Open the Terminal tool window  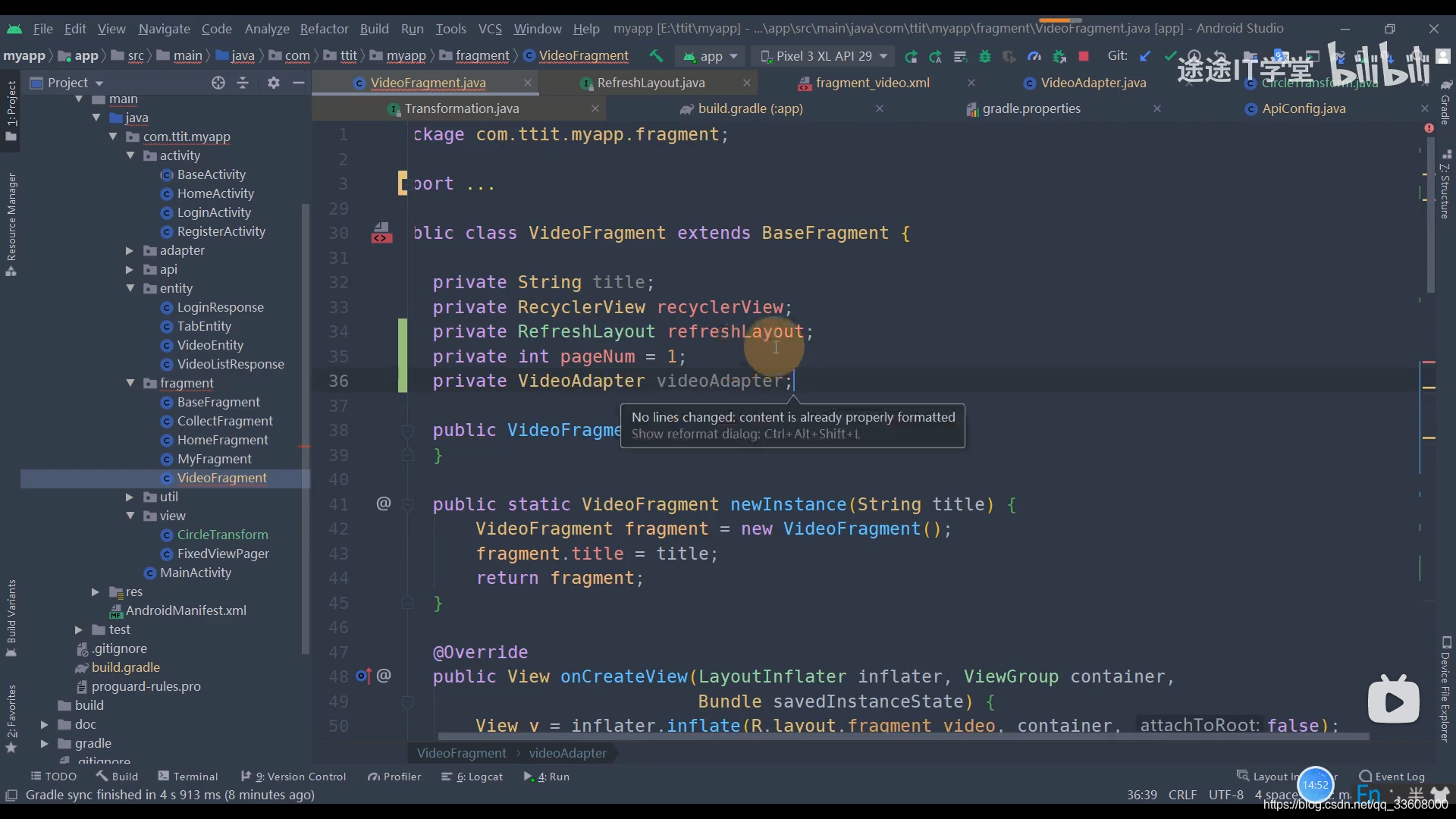coord(188,777)
